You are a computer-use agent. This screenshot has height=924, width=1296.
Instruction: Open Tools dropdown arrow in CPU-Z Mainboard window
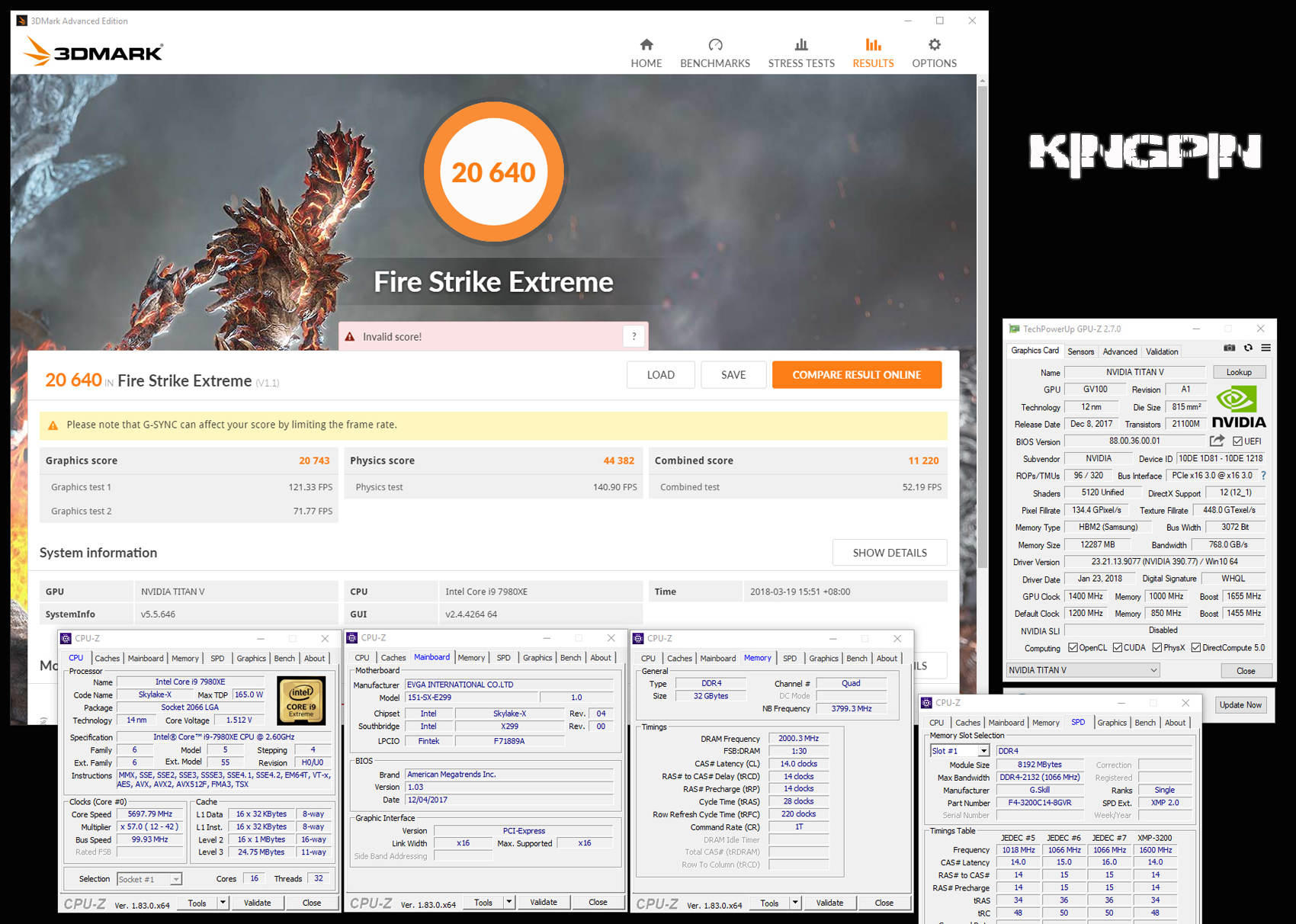508,902
